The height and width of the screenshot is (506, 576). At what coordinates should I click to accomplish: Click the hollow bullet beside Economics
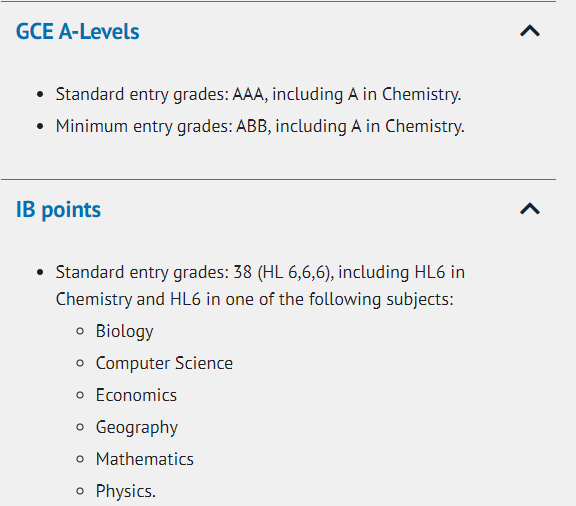80,395
